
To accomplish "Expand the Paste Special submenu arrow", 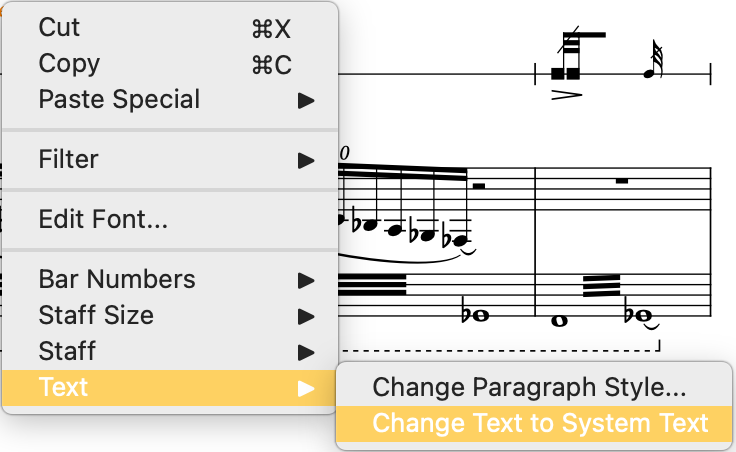I will coord(306,101).
